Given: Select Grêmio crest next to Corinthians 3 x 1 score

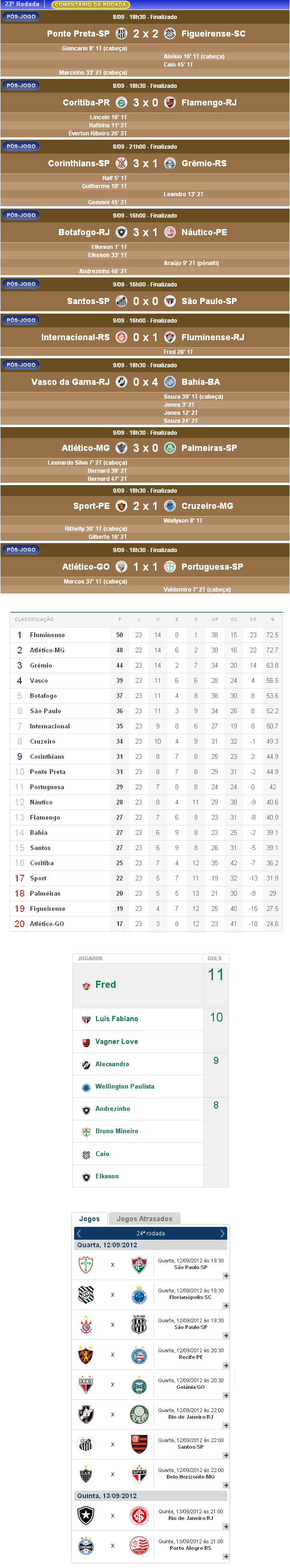Looking at the screenshot, I should pyautogui.click(x=170, y=164).
